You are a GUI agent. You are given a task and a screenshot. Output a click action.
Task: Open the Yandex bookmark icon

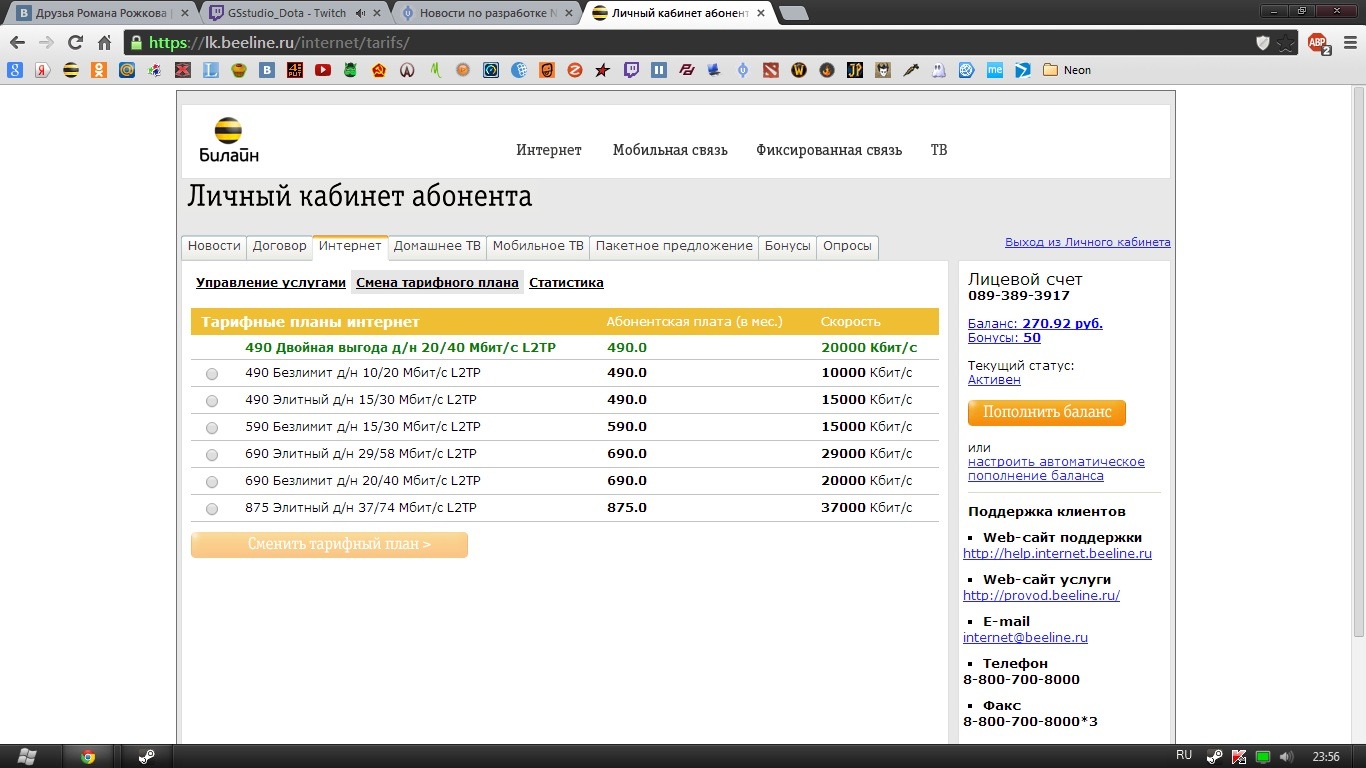coord(42,70)
